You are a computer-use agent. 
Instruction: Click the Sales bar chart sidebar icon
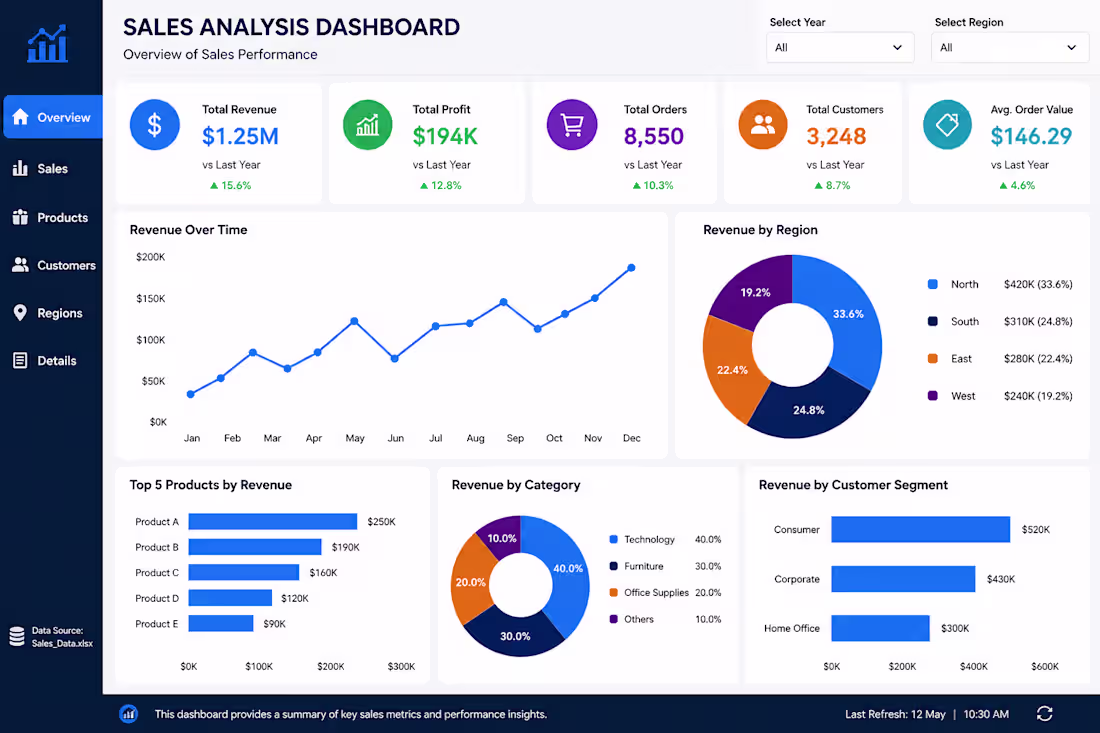click(20, 168)
